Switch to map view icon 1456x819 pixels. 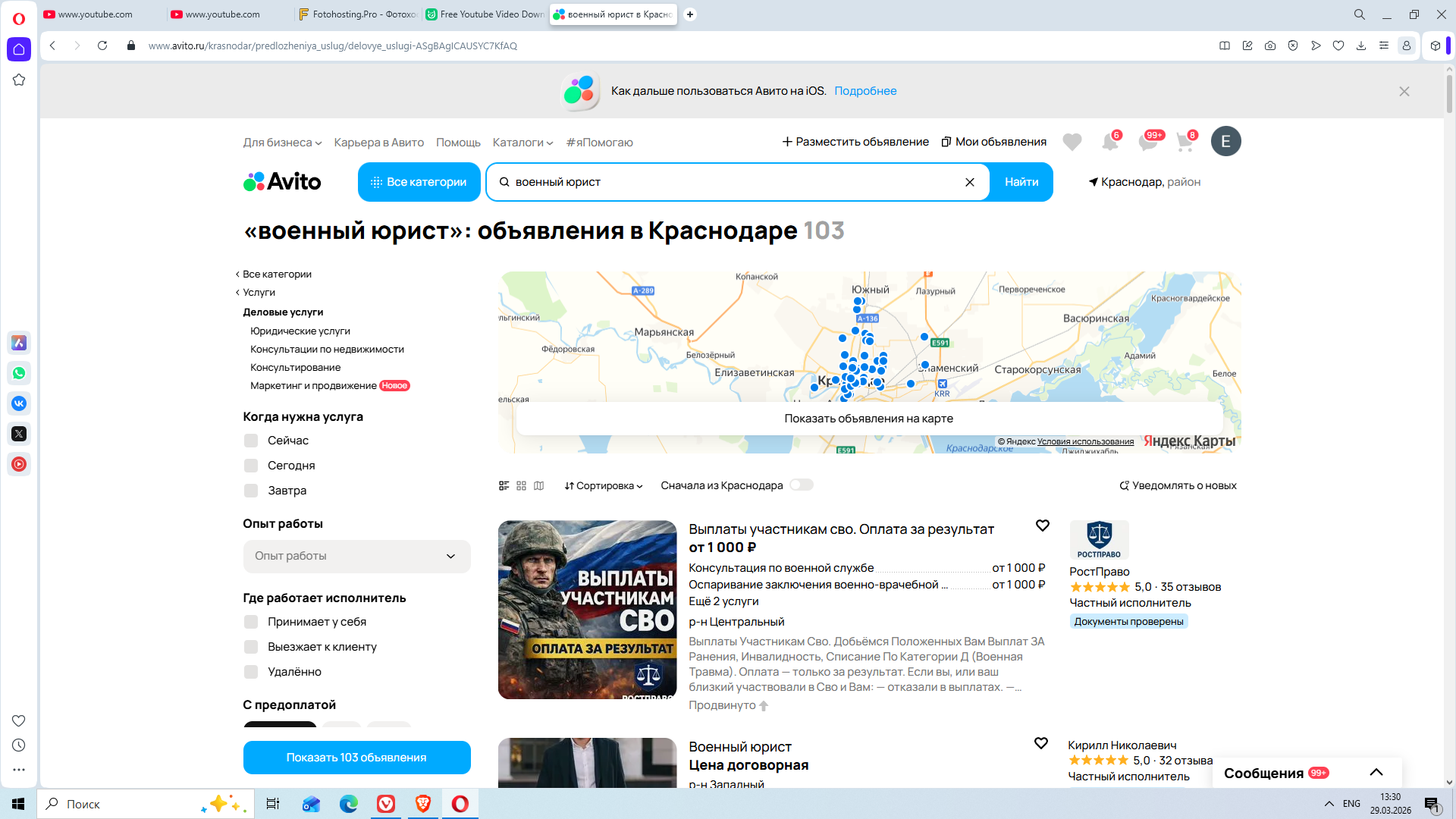tap(538, 485)
